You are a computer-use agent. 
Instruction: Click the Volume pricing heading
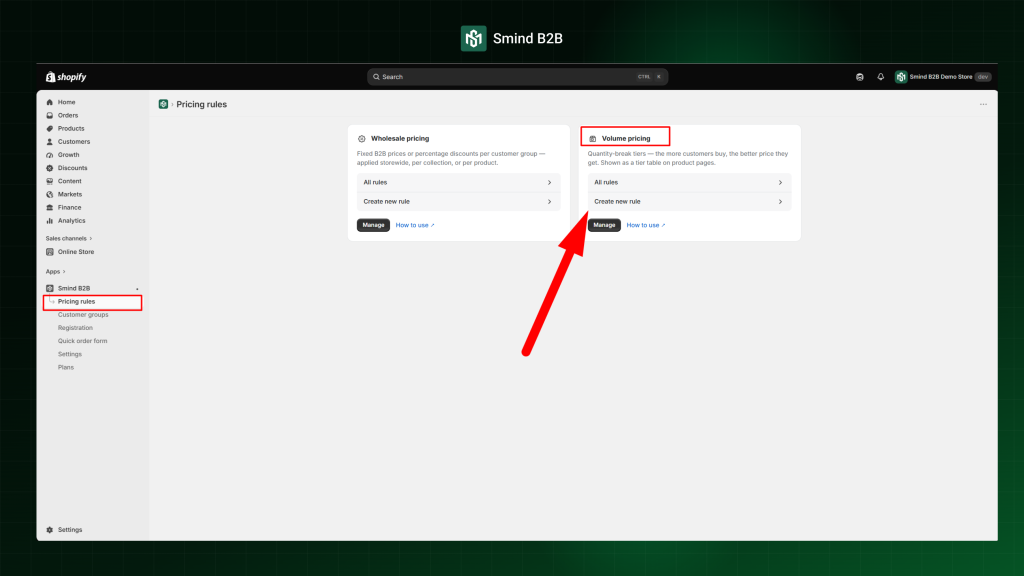(626, 138)
